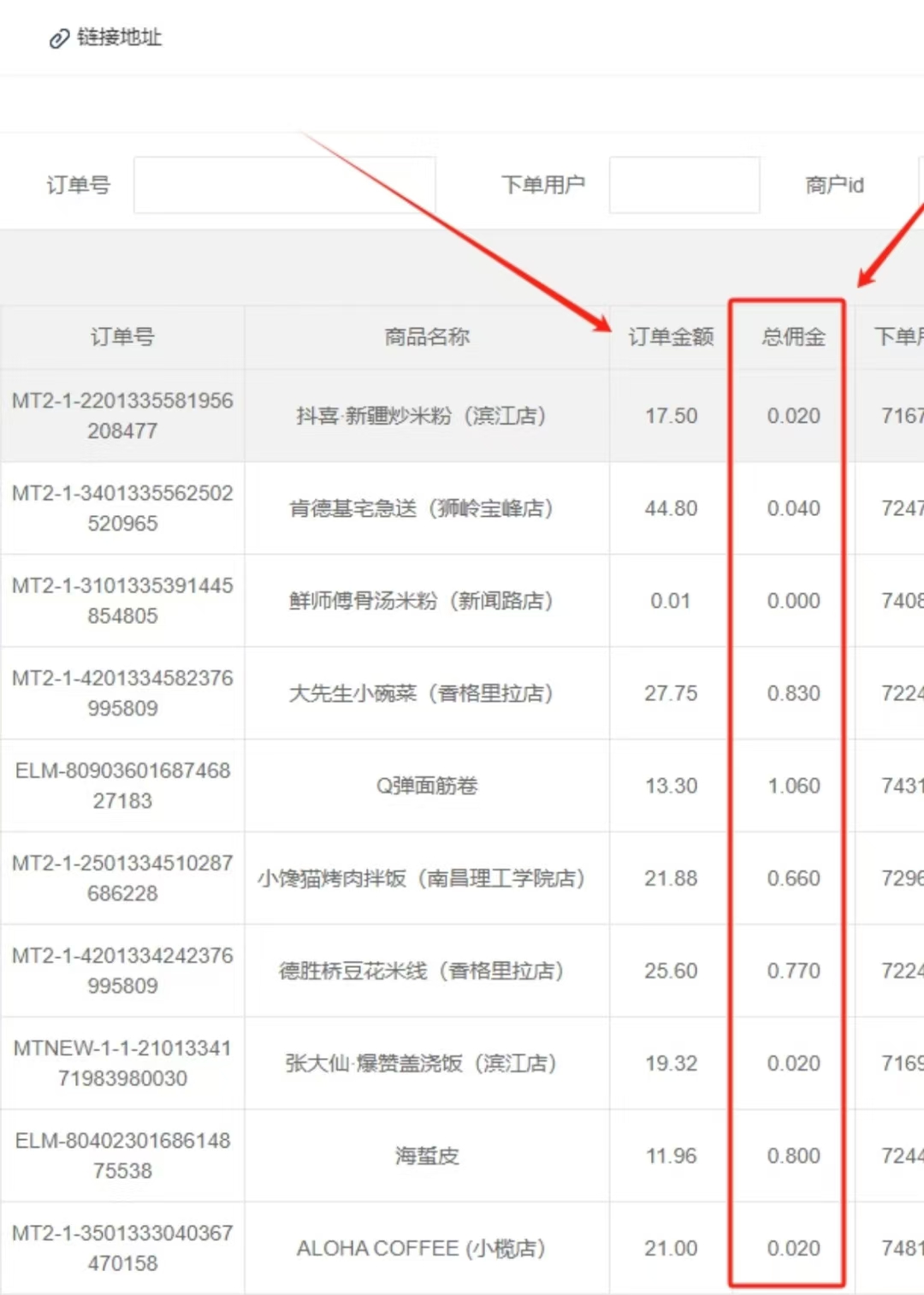Click order number MT2-1-4201334582376995809
Screen dimensions: 924x1295
point(122,693)
